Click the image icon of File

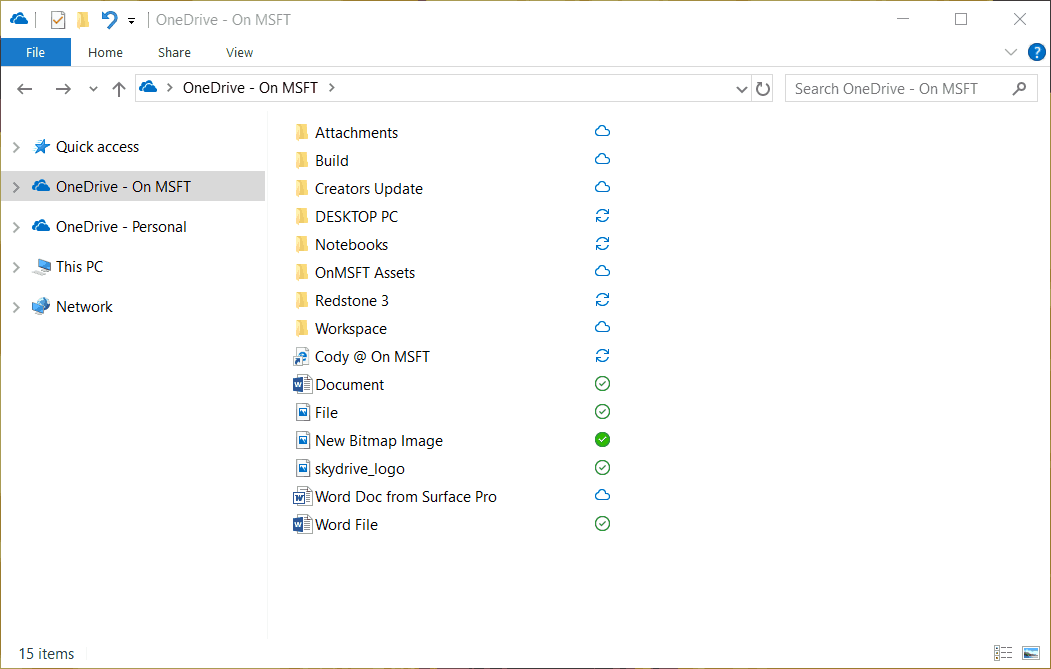click(303, 412)
